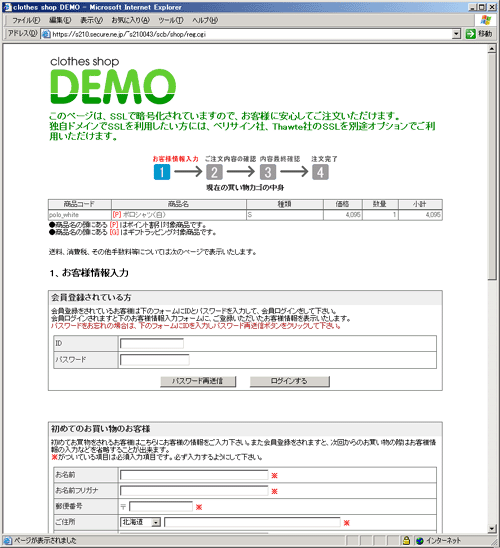Click the お名前 input field
Image resolution: width=500 pixels, height=548 pixels.
click(x=194, y=475)
